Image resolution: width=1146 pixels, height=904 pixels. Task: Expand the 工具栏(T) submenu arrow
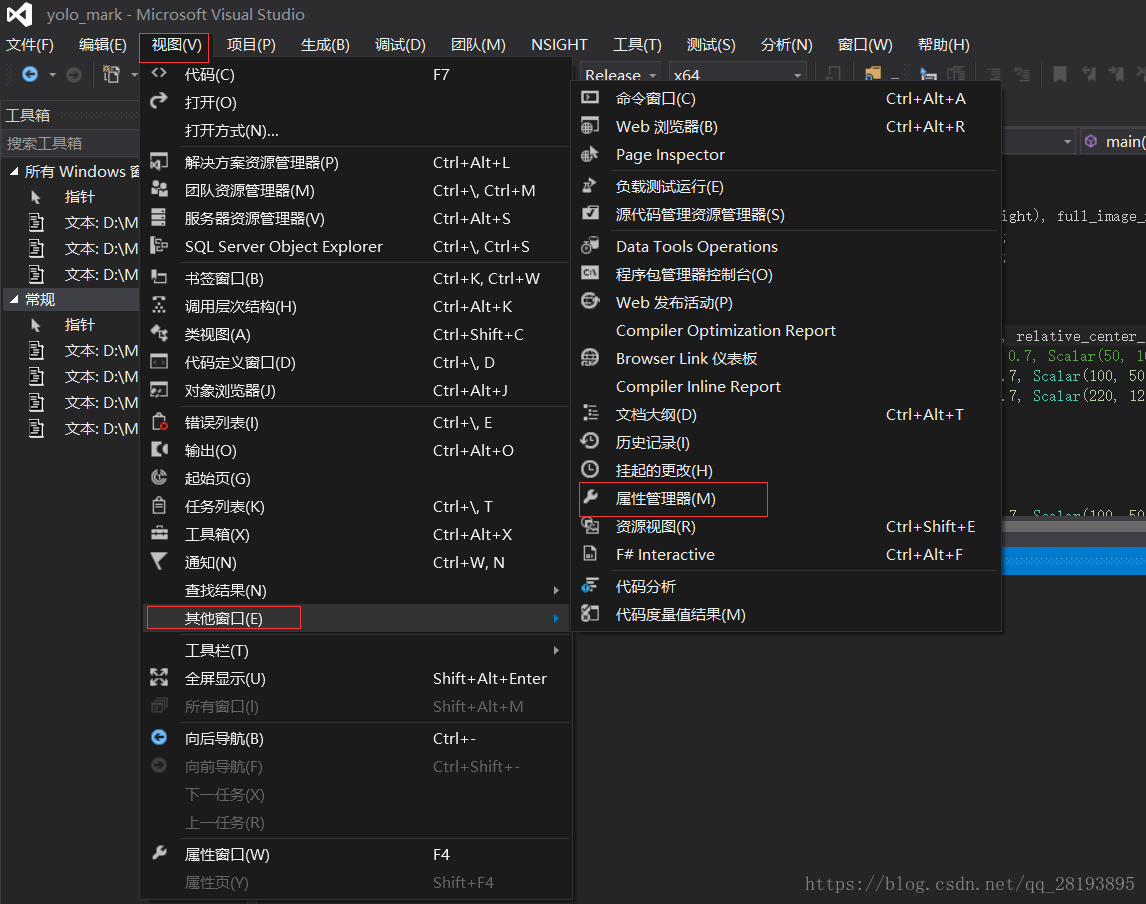556,650
